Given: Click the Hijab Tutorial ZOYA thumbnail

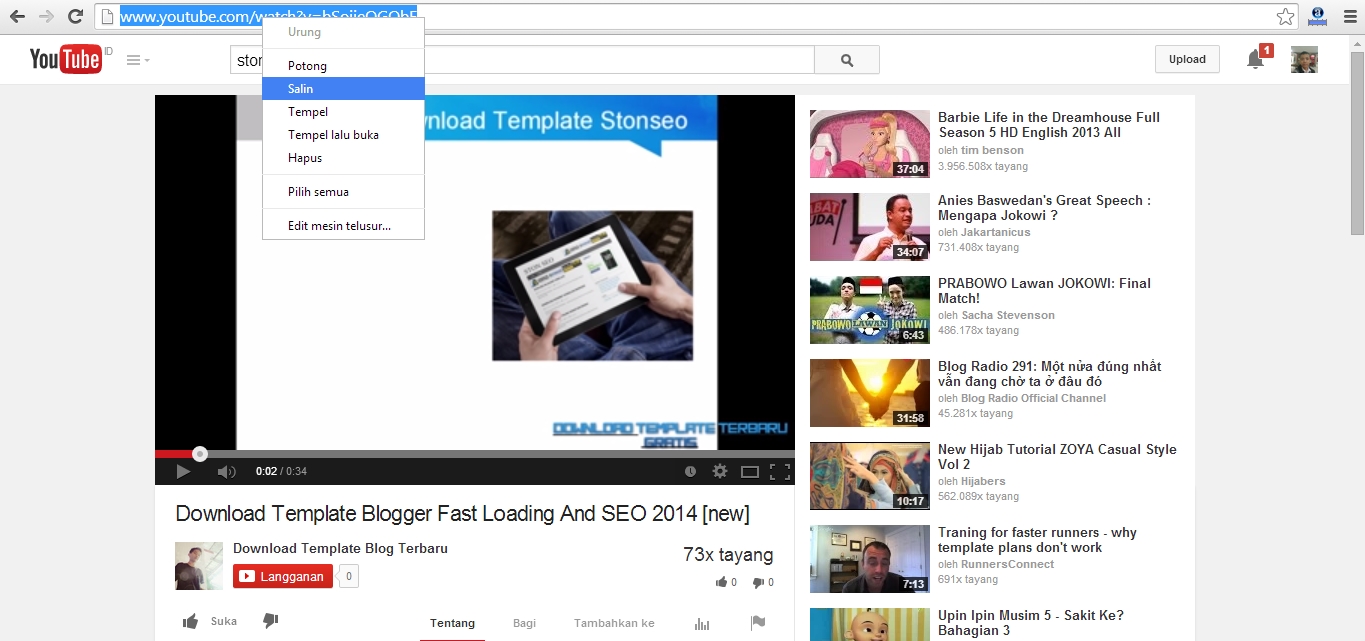Looking at the screenshot, I should (870, 476).
